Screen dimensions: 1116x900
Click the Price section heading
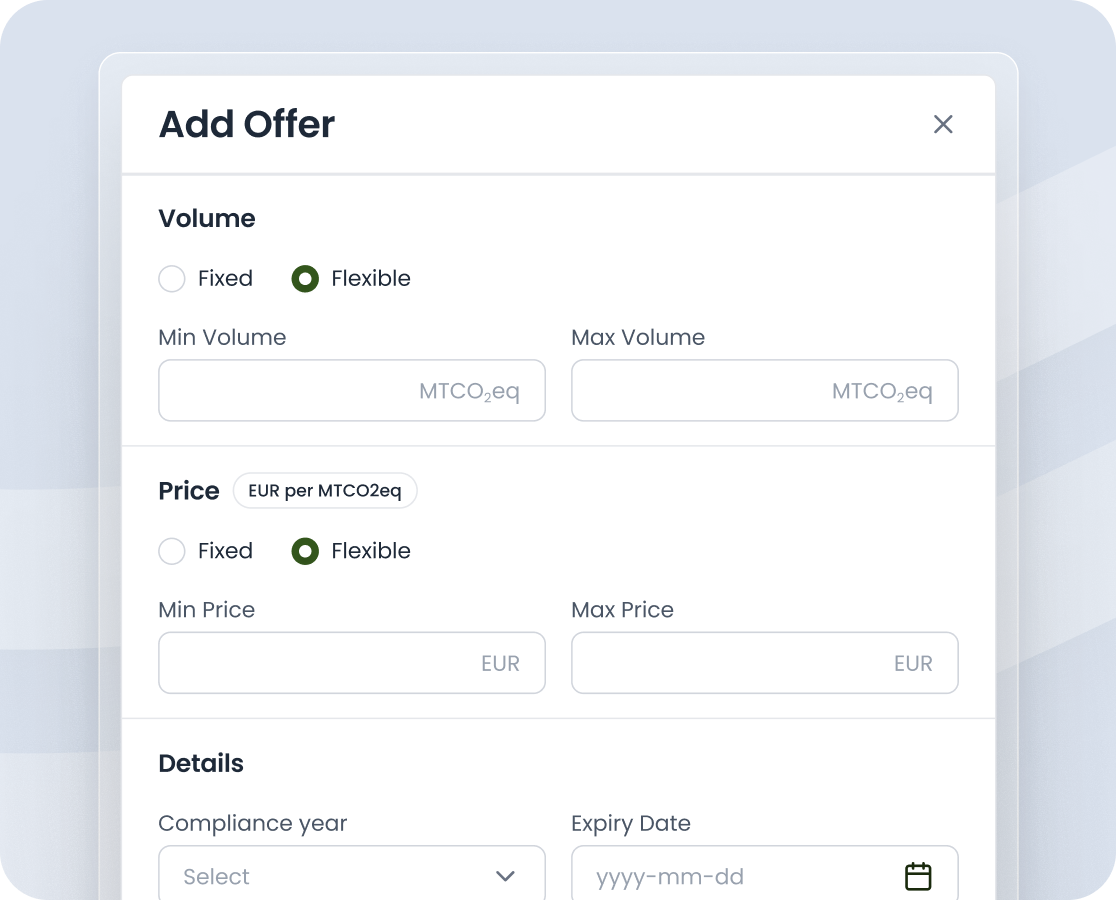pos(189,491)
